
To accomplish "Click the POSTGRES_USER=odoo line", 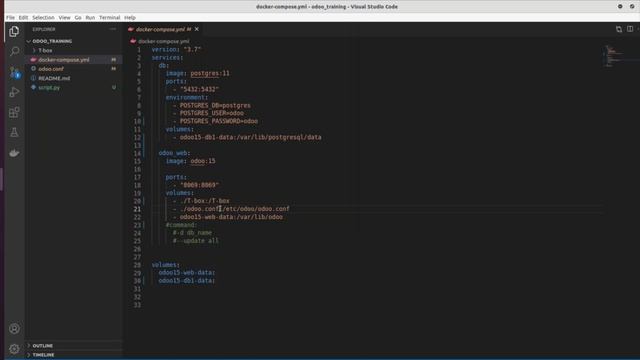I will point(211,113).
